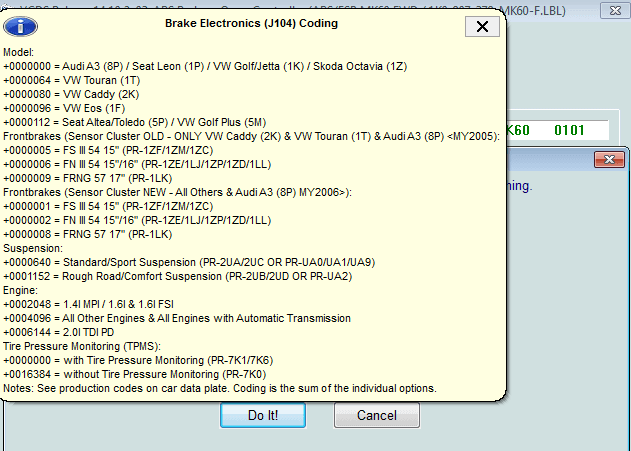Select the 'Suspension:' heading

[x=33, y=248]
